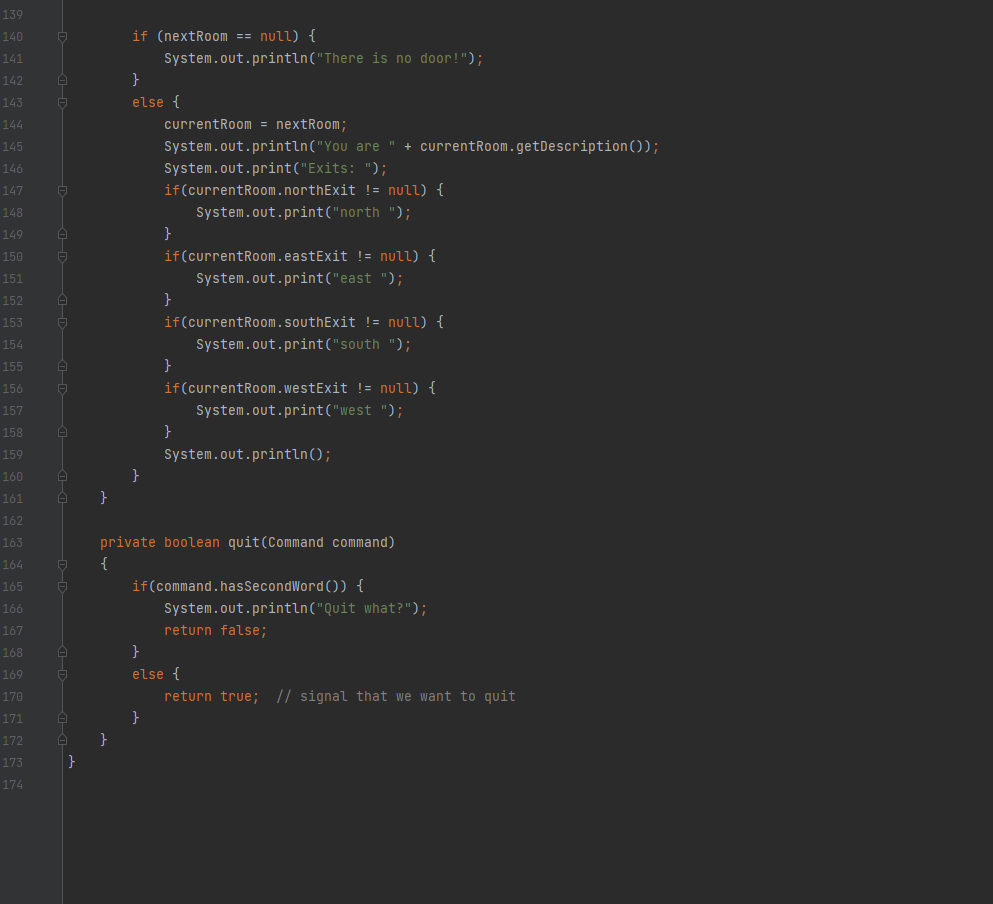
Task: Click the fold marker for the eastExit if statement
Action: click(x=62, y=256)
